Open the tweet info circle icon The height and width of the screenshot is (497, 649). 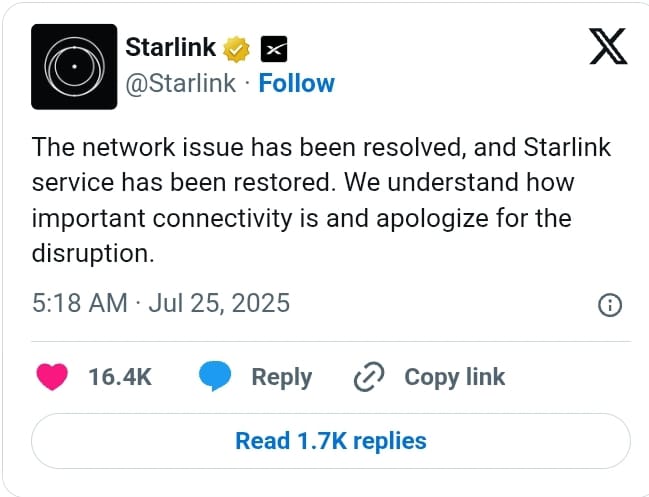point(610,305)
